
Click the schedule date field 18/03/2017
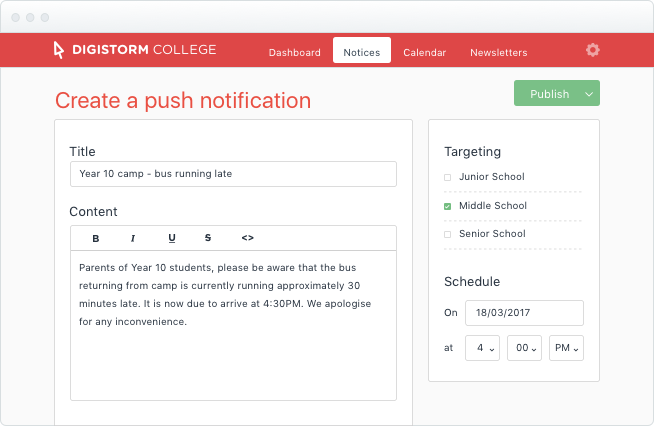coord(524,313)
